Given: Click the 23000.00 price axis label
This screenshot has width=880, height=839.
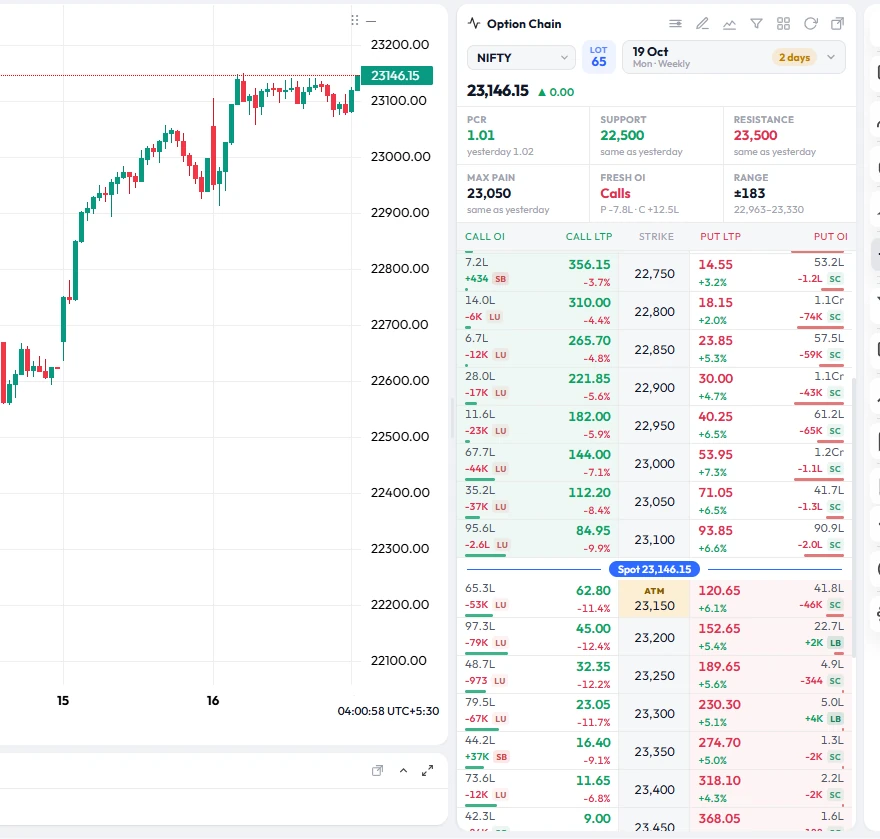Looking at the screenshot, I should (400, 157).
